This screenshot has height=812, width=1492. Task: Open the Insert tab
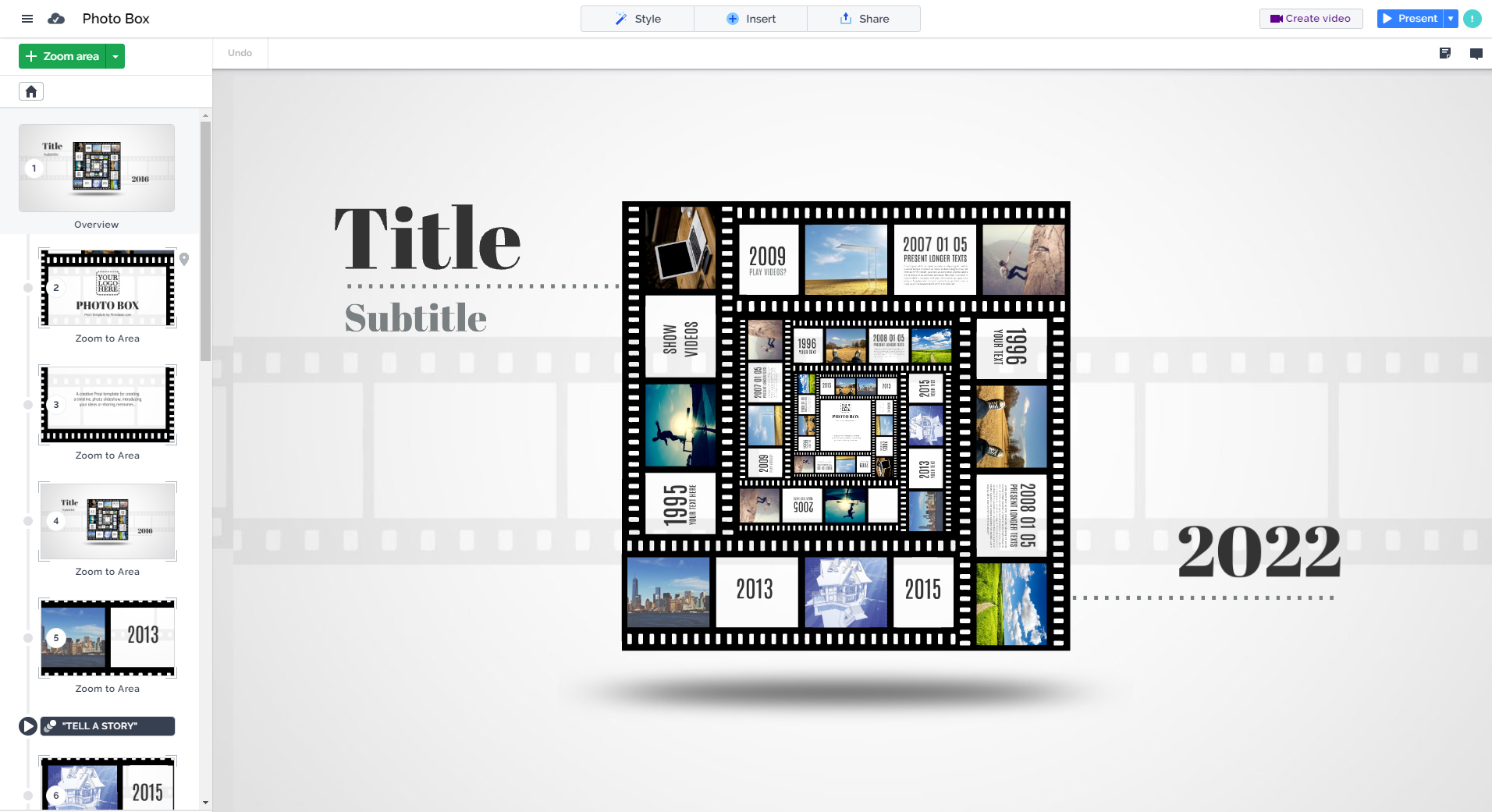[x=750, y=18]
